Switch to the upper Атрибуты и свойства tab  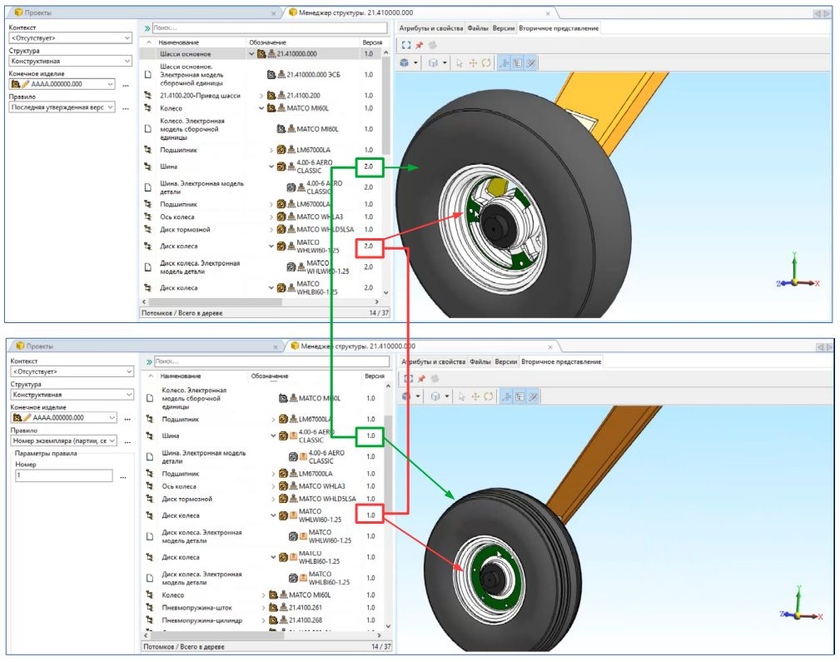click(x=432, y=28)
